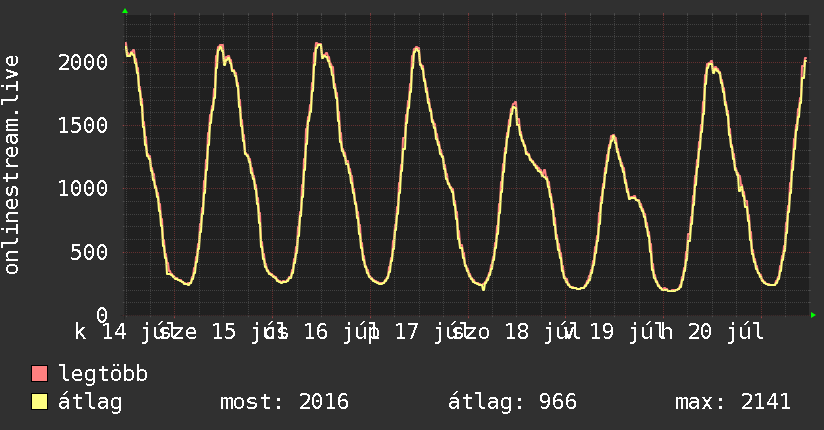Click the 'k 14 júl' date label
The image size is (824, 430).
[120, 332]
